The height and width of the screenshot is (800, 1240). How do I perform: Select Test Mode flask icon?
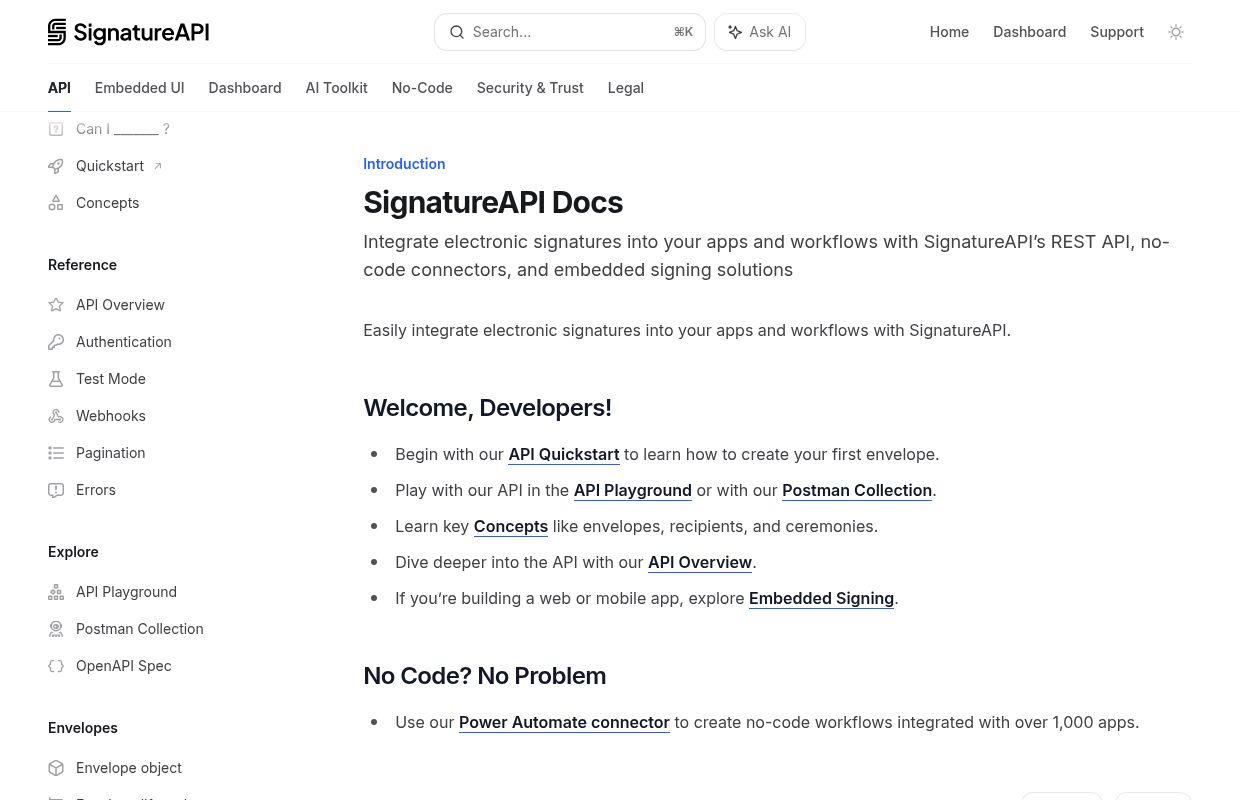tap(56, 379)
